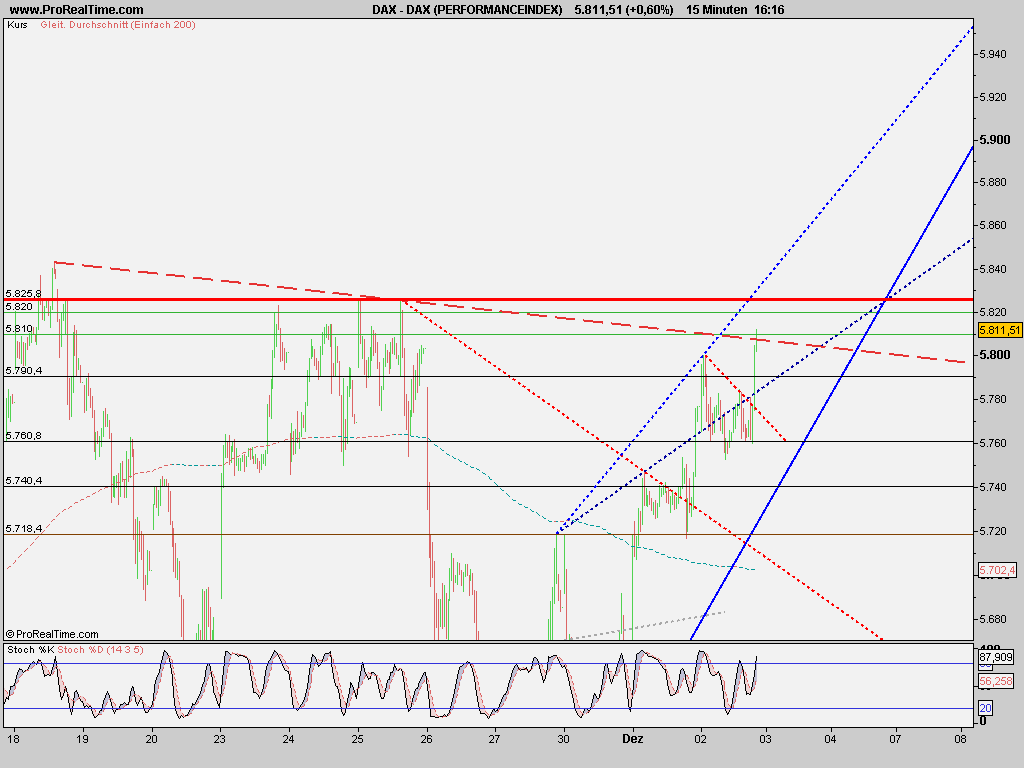Image resolution: width=1024 pixels, height=768 pixels.
Task: Click date 04 on the time axis
Action: point(830,739)
